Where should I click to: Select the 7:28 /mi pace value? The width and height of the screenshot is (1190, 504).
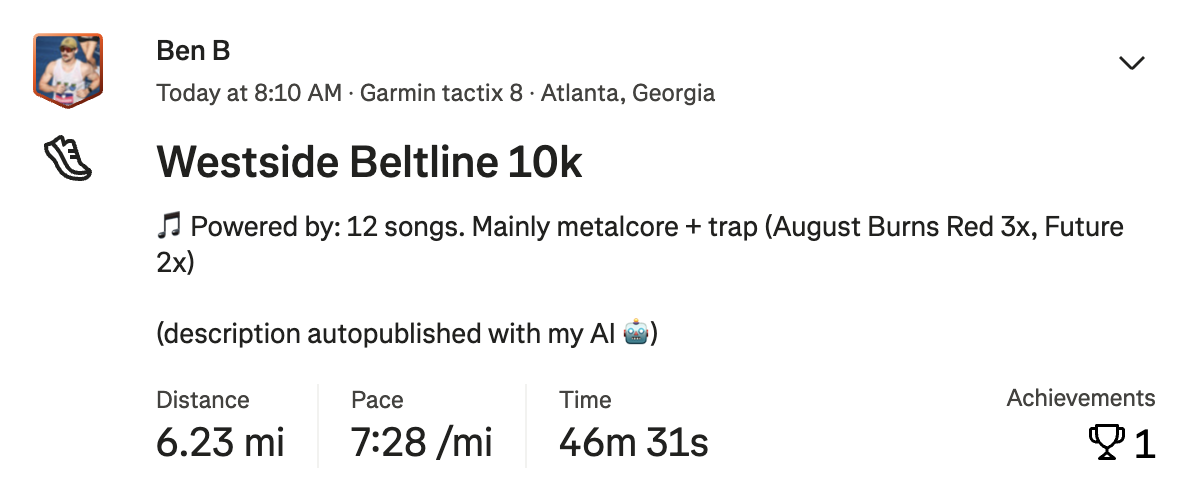pyautogui.click(x=421, y=442)
